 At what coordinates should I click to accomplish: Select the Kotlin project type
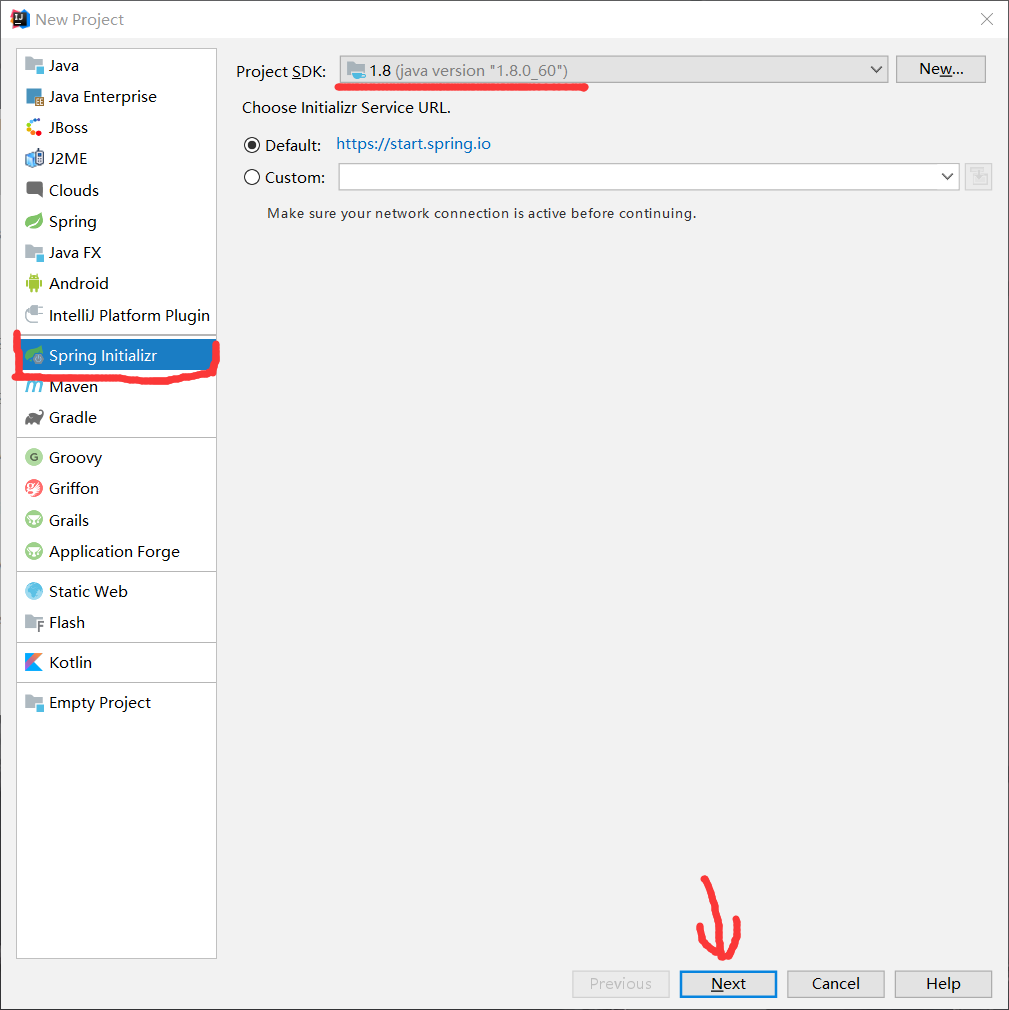(68, 662)
